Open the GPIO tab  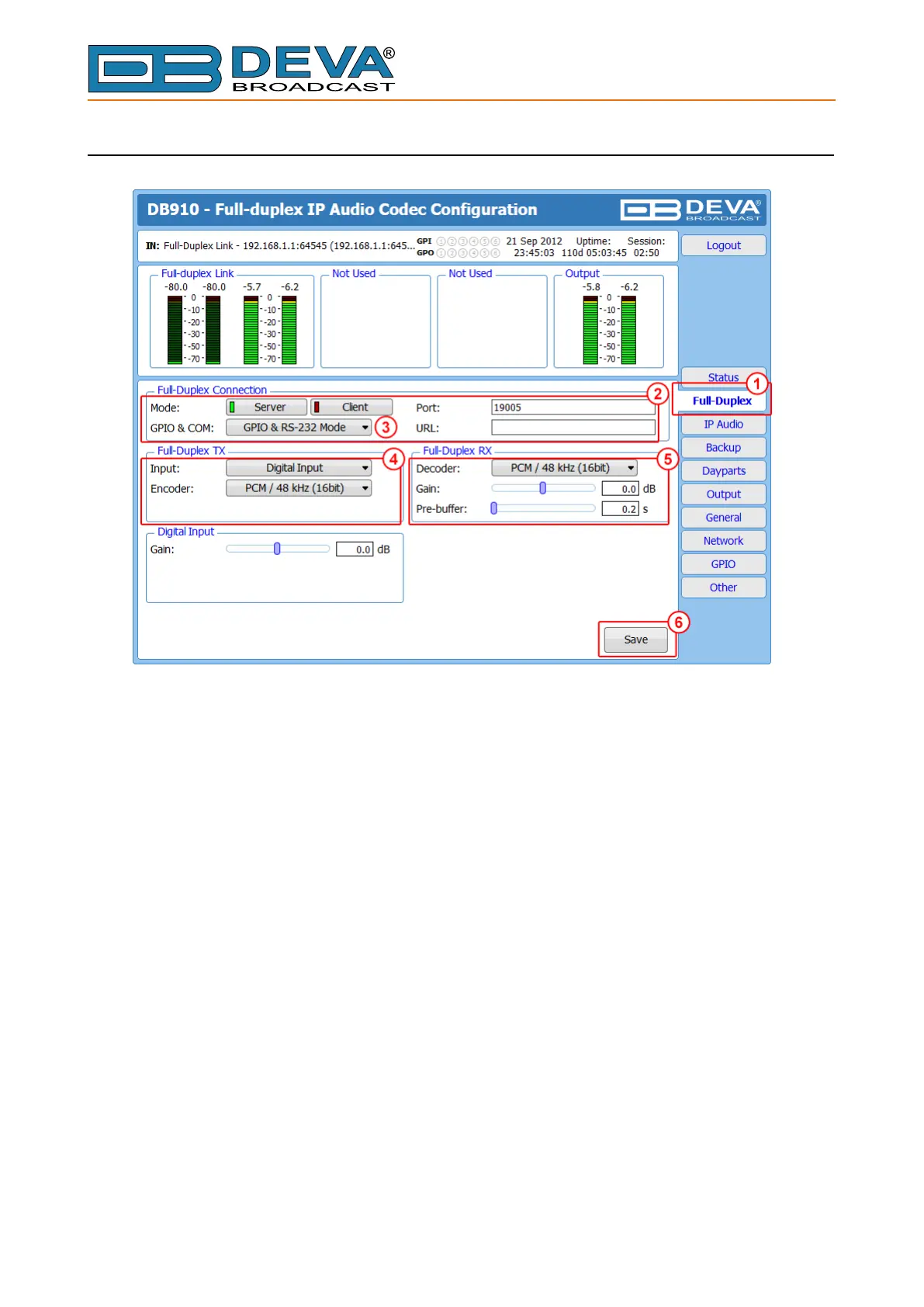(x=723, y=564)
